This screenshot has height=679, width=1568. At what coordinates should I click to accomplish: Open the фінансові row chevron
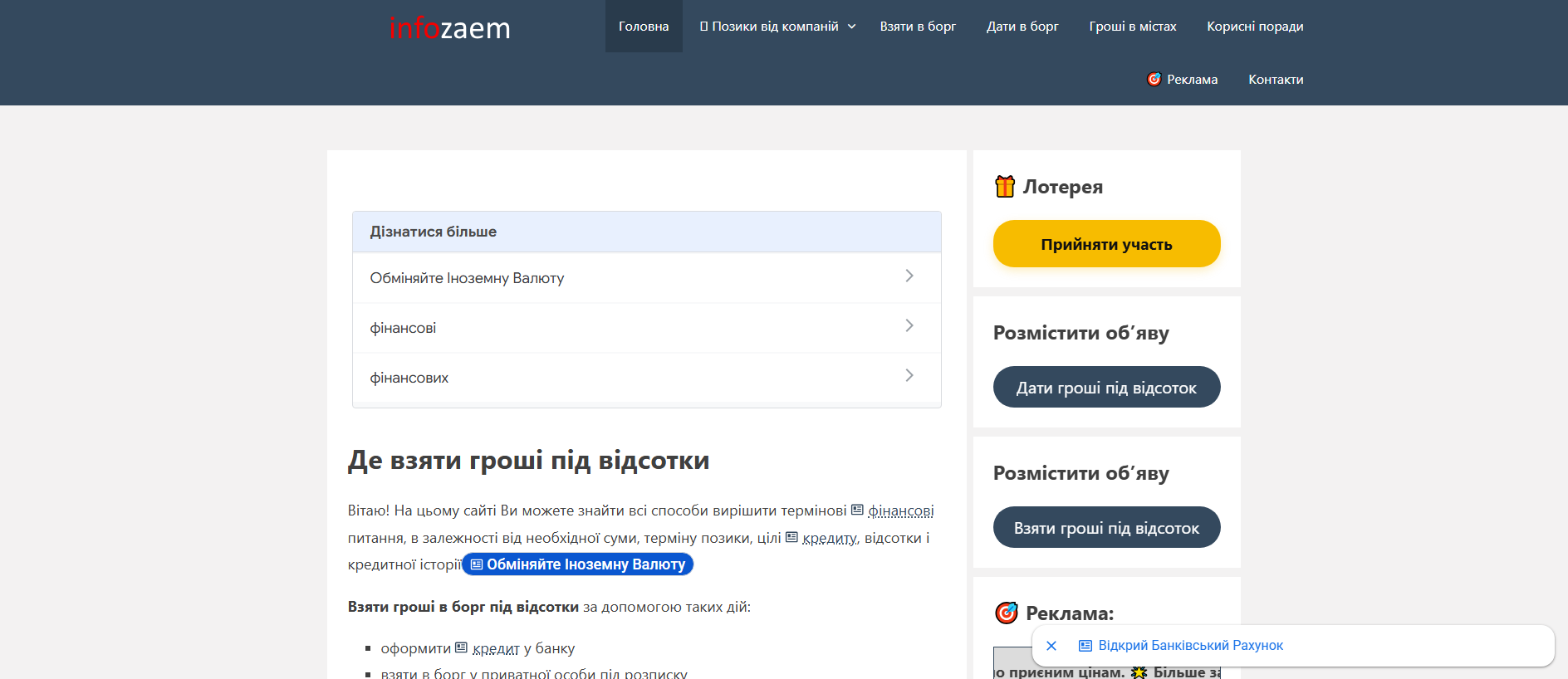coord(909,325)
